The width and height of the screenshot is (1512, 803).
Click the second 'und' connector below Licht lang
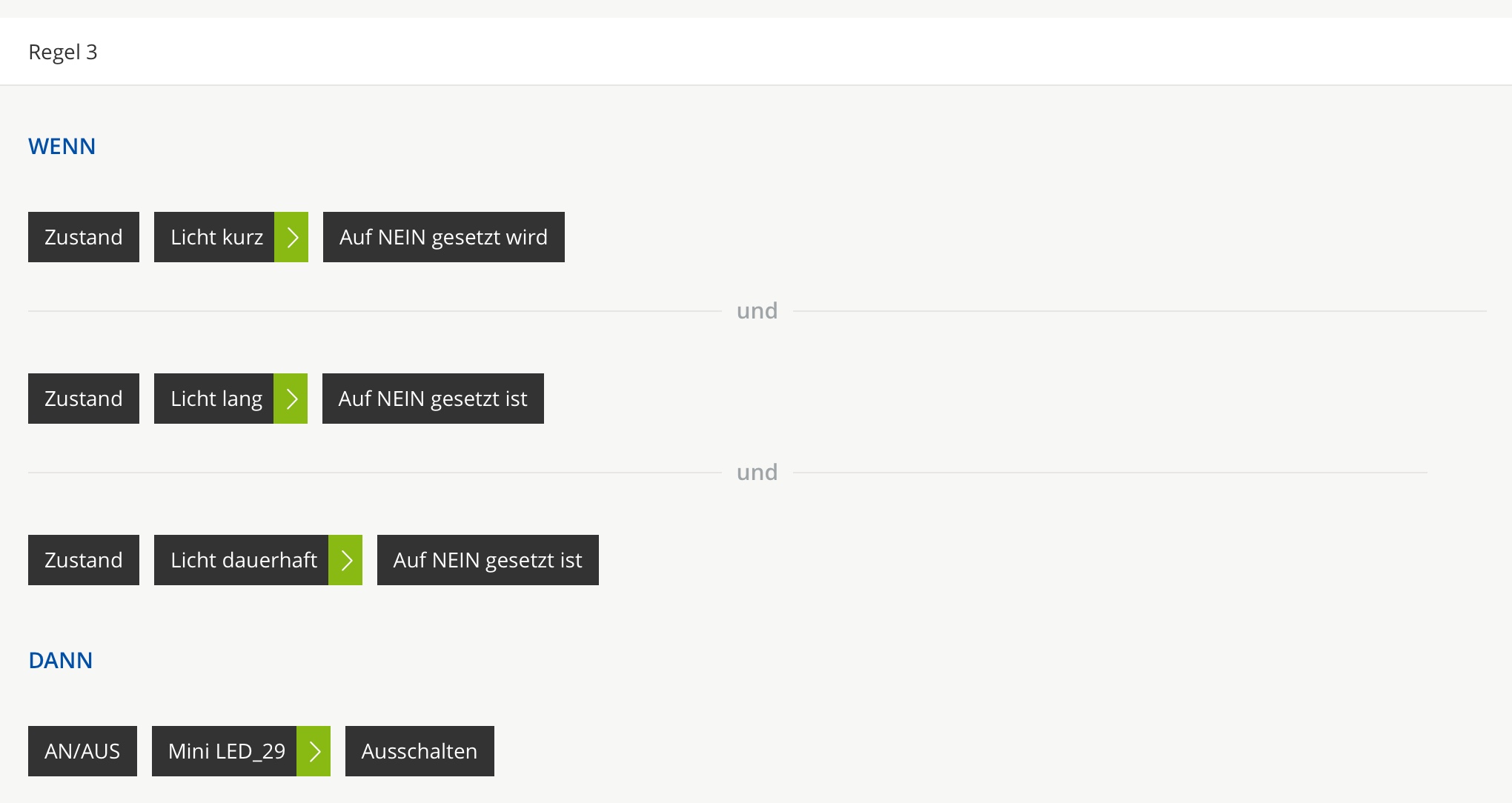[757, 473]
